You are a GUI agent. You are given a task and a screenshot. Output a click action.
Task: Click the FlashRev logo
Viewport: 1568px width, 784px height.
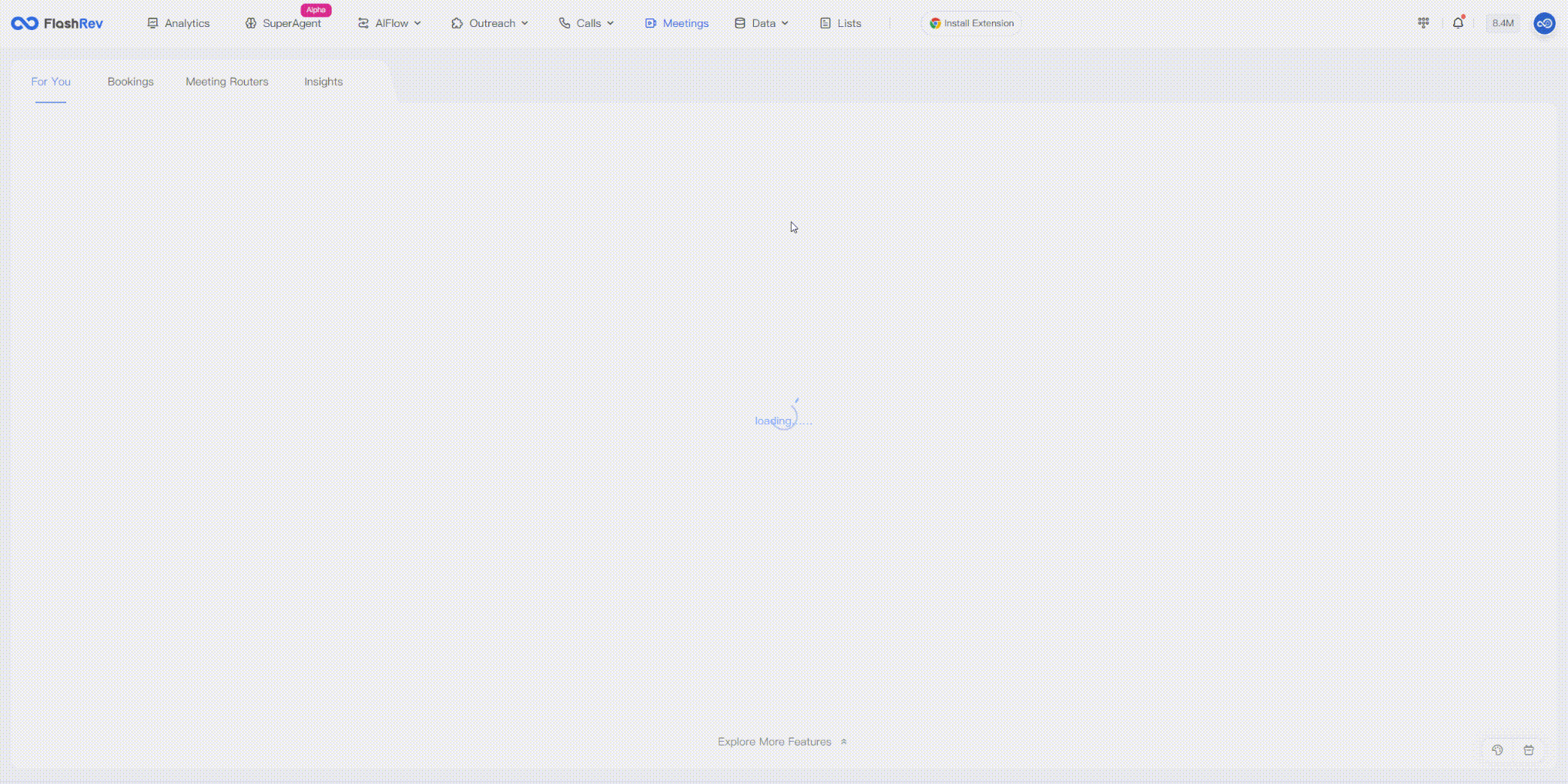click(x=57, y=23)
